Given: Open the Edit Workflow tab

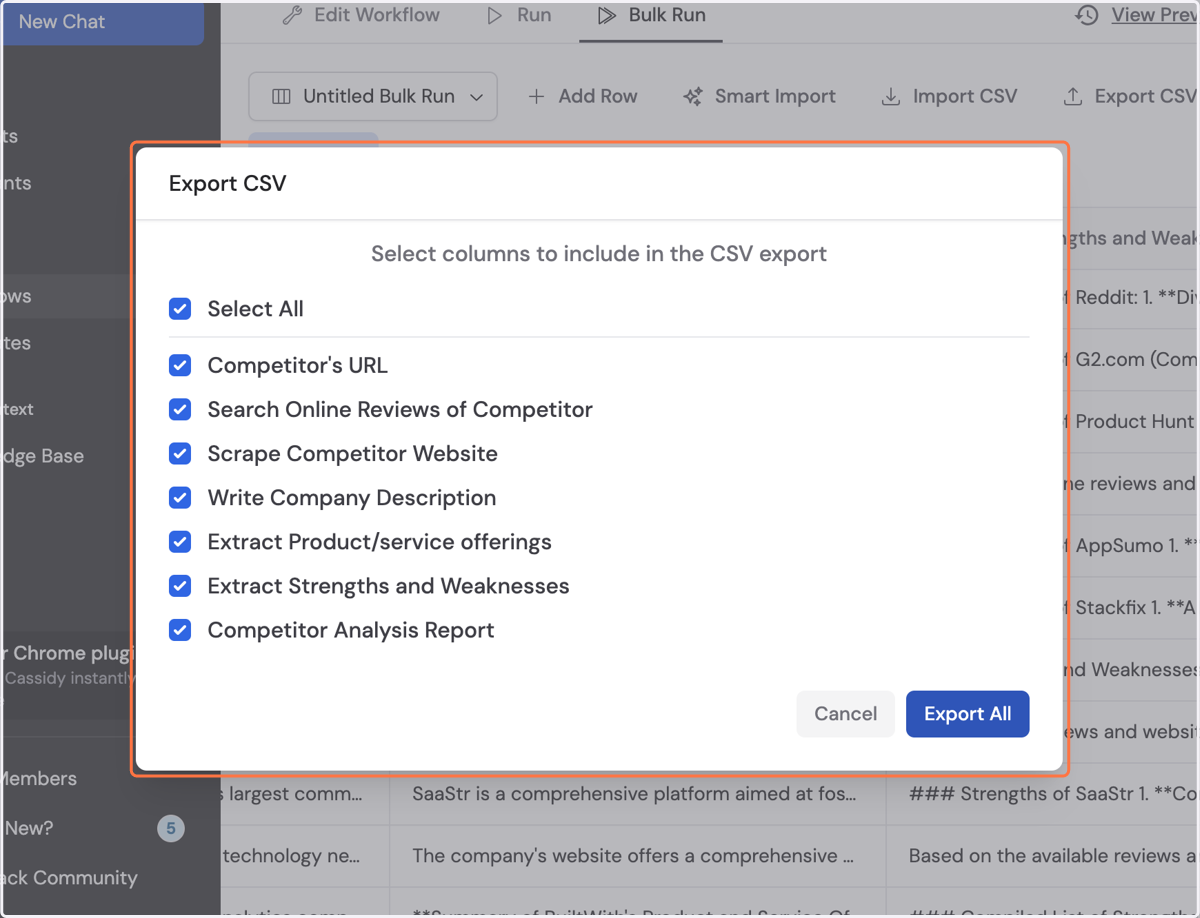Looking at the screenshot, I should click(361, 15).
